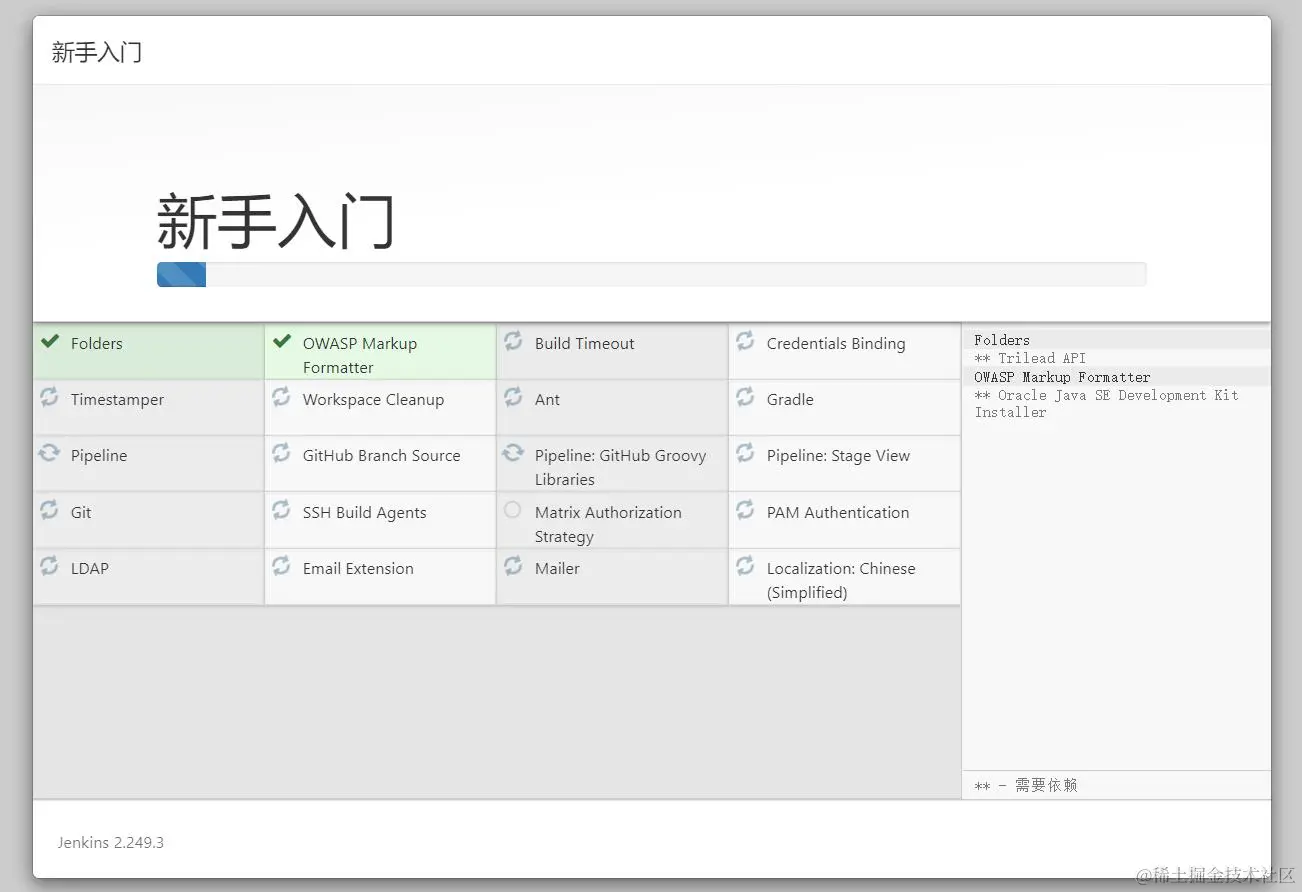Click the empty circle icon for Matrix Authorization Strategy
1302x892 pixels.
coord(512,510)
